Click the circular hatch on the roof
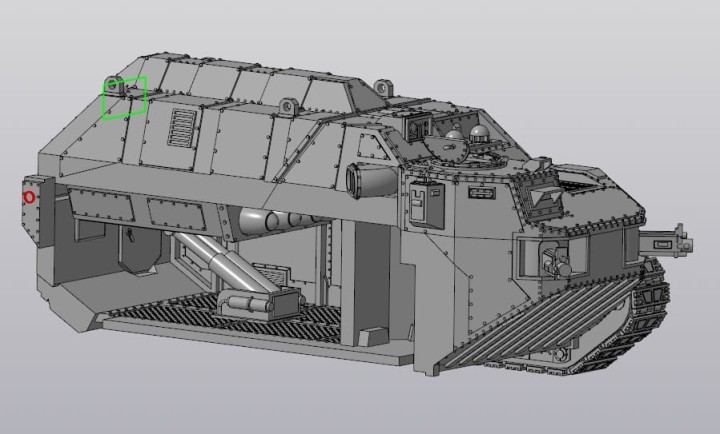The image size is (720, 434). point(445,149)
